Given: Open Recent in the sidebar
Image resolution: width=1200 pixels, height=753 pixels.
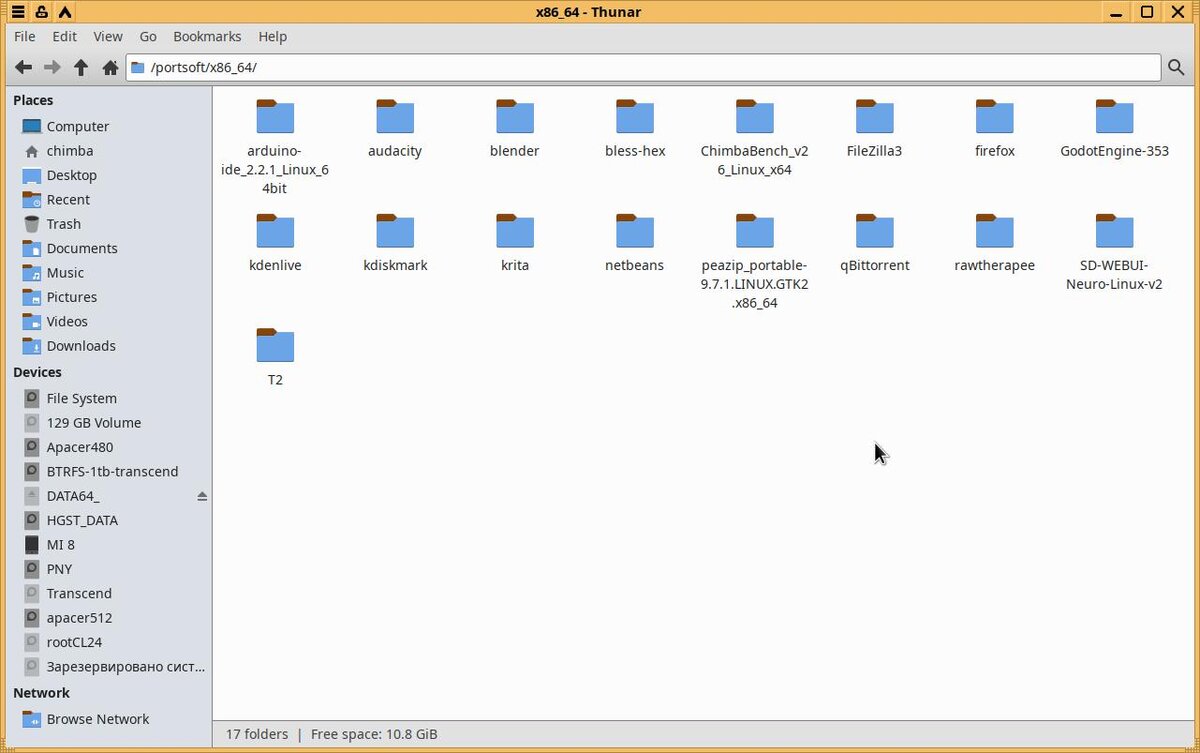Looking at the screenshot, I should [x=106, y=199].
